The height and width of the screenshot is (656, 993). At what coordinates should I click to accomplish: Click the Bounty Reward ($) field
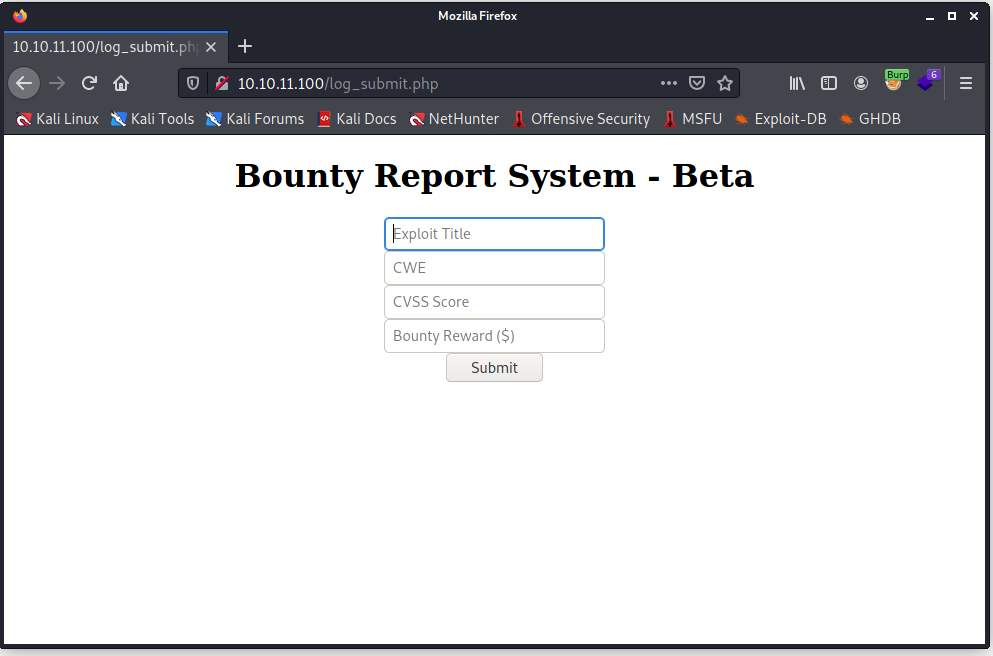[x=494, y=336]
